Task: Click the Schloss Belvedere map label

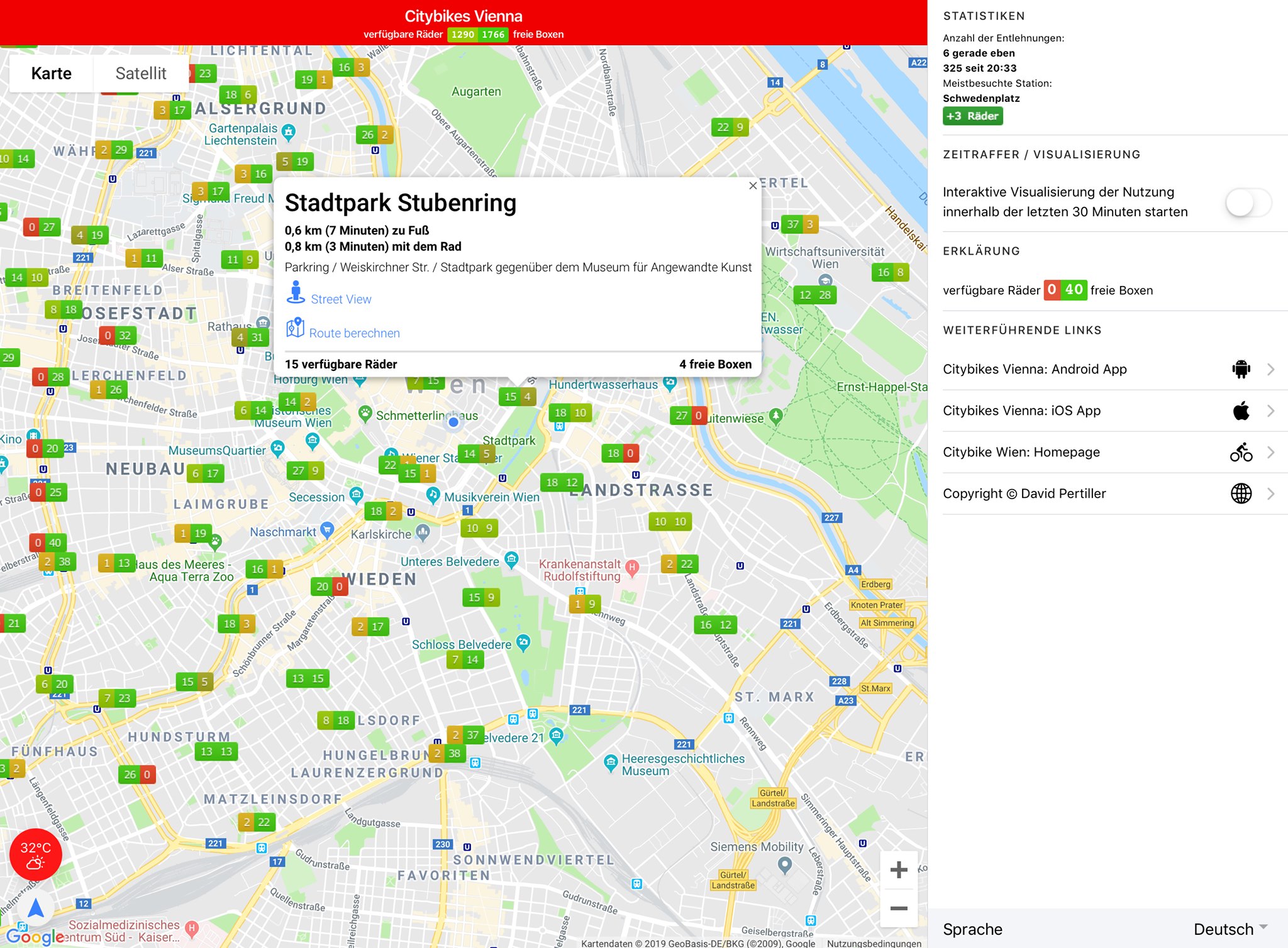Action: click(x=462, y=644)
